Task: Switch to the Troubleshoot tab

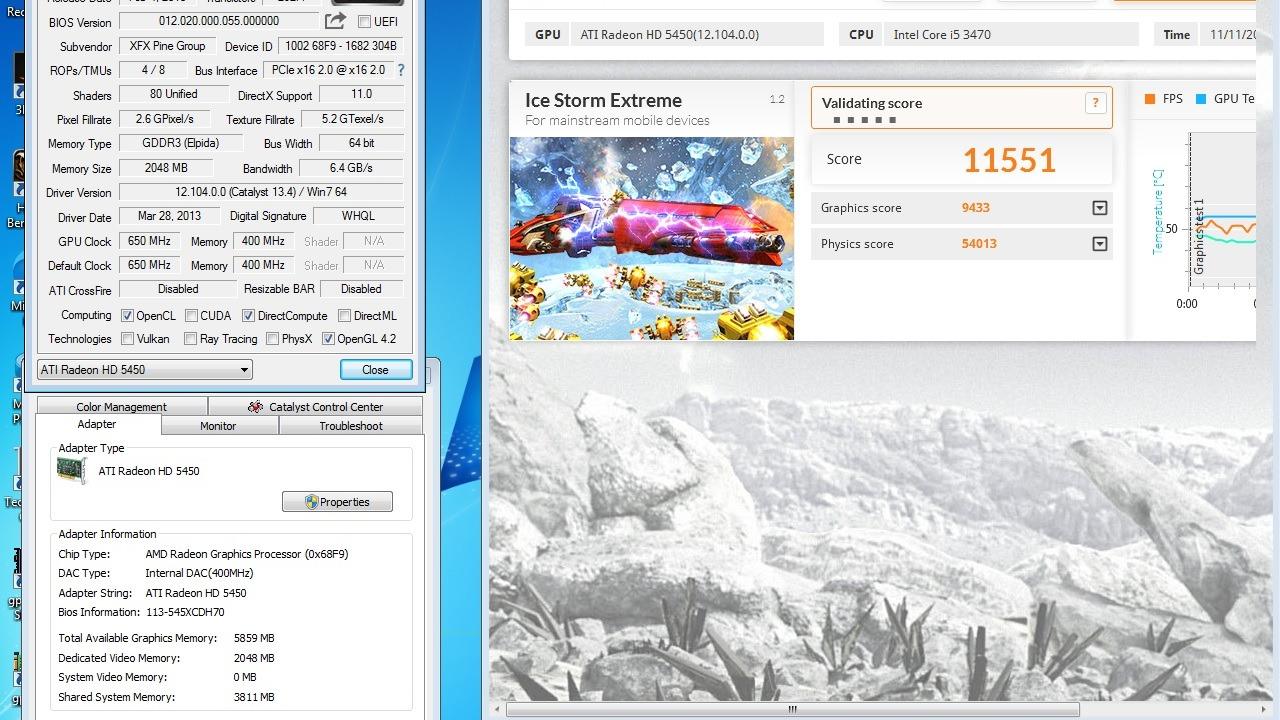Action: tap(351, 426)
